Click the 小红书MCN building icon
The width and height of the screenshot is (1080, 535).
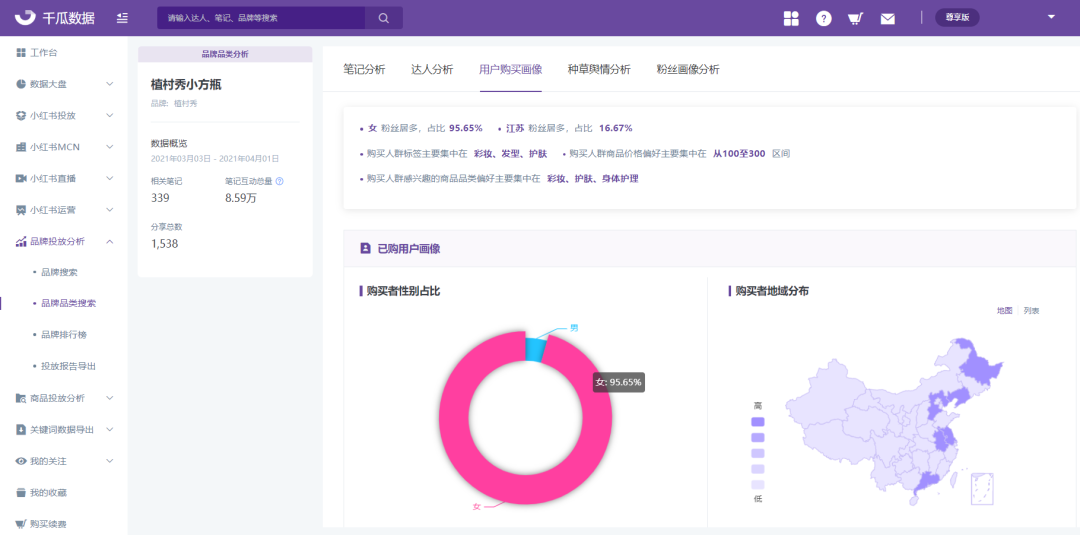[21, 147]
